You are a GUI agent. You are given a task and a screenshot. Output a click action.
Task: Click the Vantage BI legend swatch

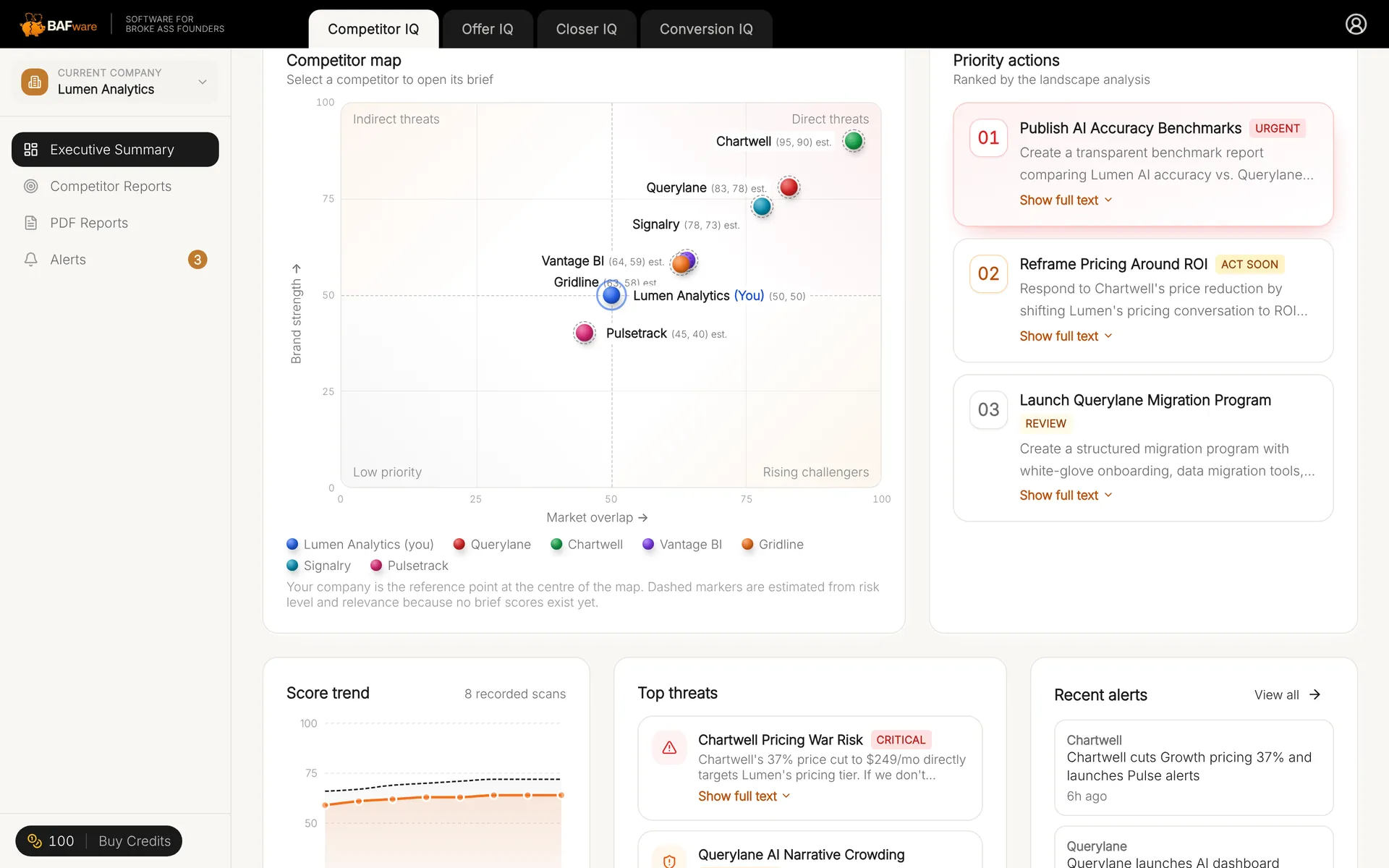648,544
